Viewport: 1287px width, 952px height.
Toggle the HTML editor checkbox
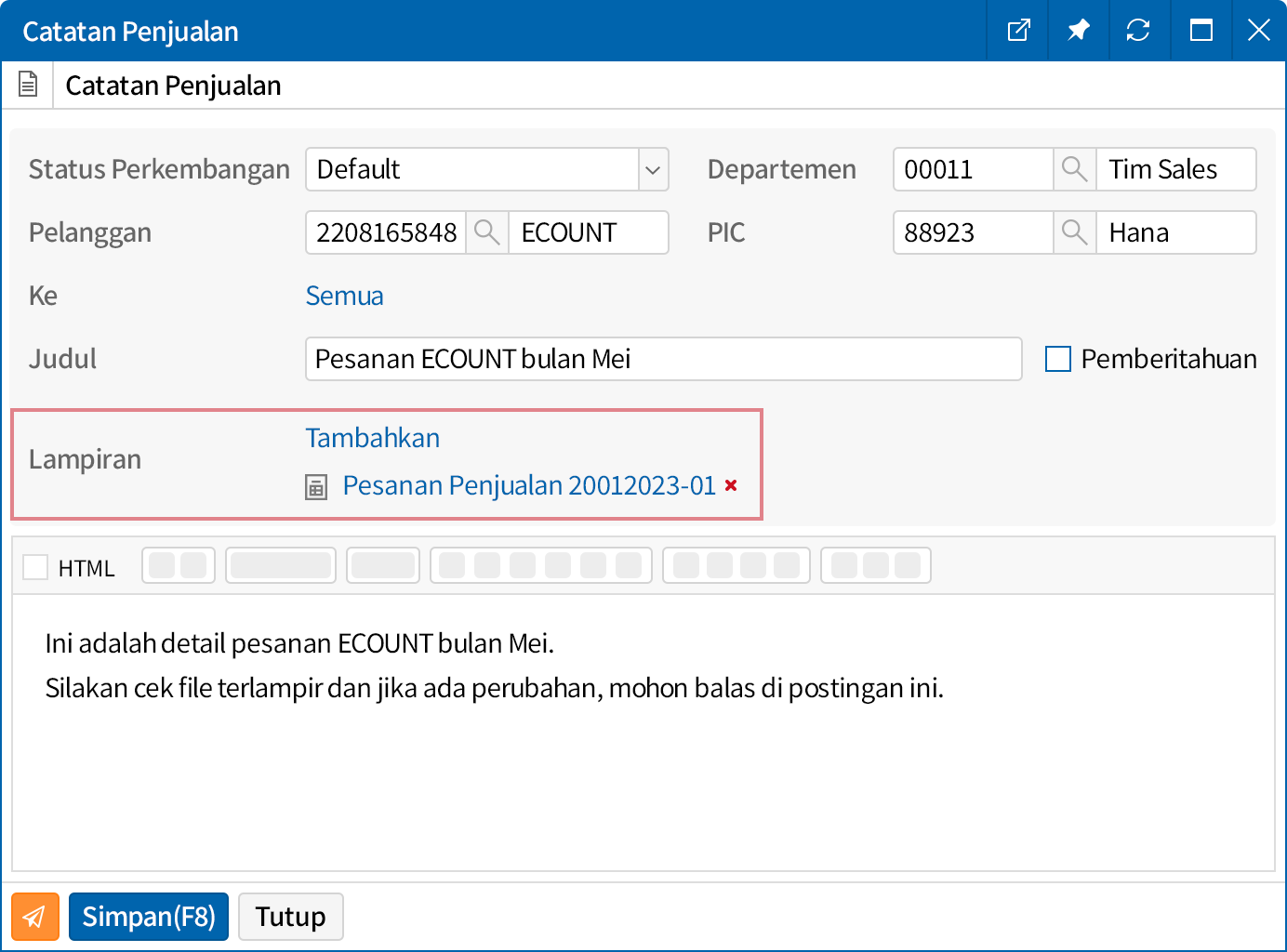35,567
